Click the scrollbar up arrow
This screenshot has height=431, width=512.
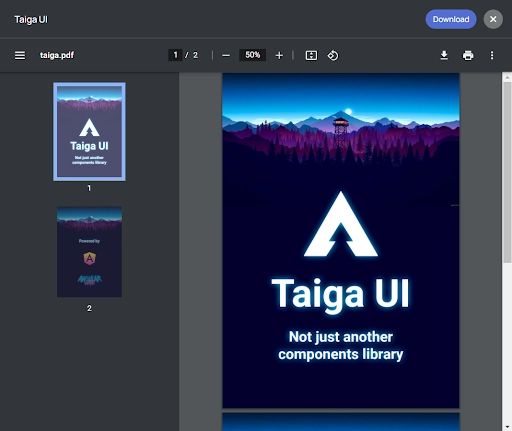click(x=507, y=77)
